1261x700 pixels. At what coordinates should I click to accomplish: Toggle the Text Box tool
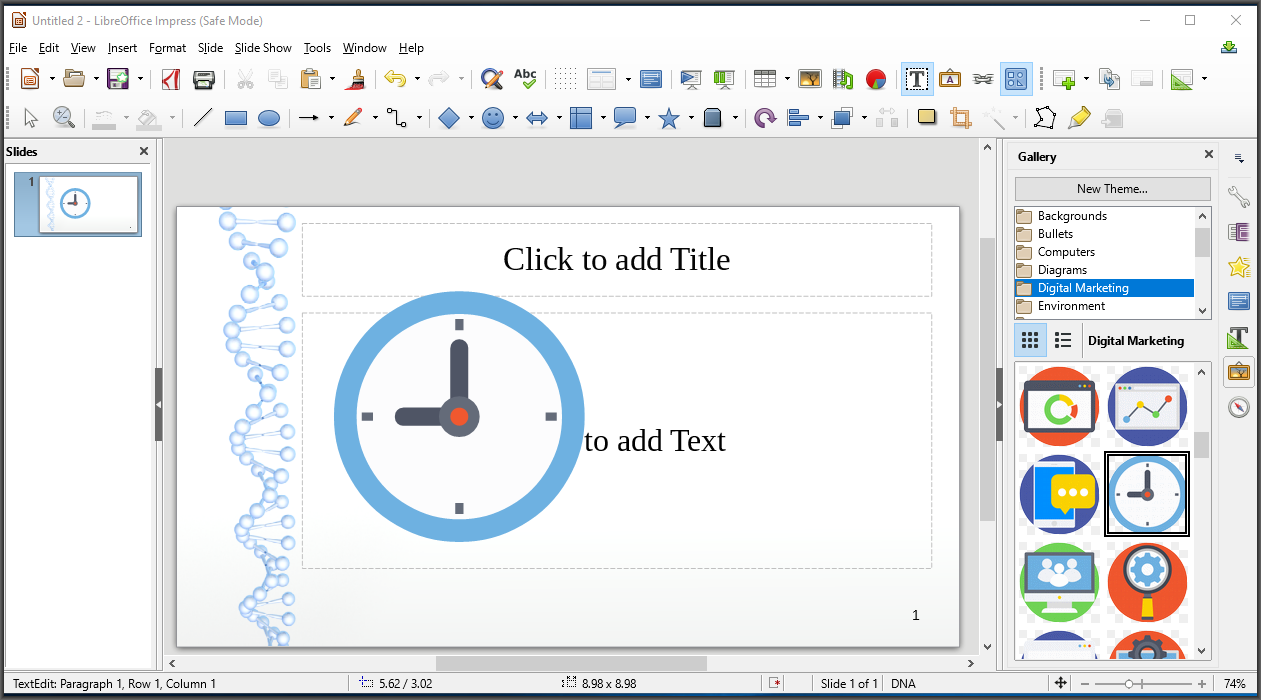pyautogui.click(x=917, y=79)
